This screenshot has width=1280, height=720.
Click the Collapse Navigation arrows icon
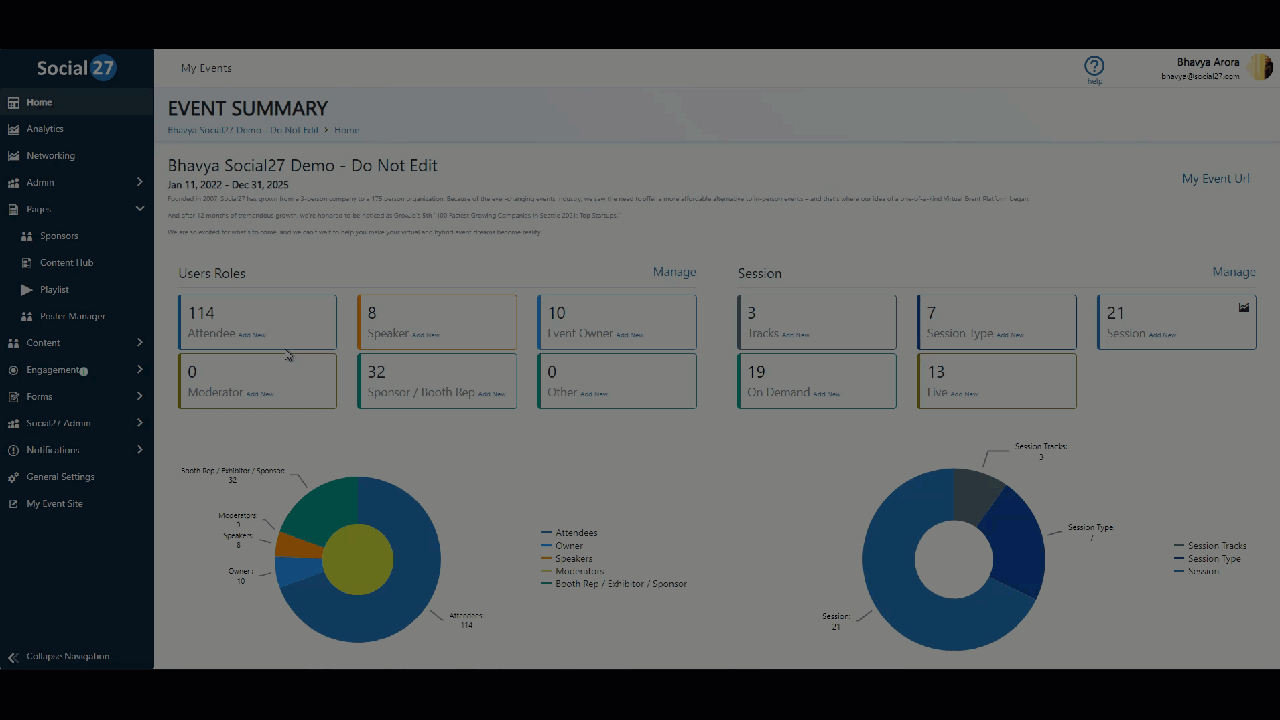pos(14,657)
